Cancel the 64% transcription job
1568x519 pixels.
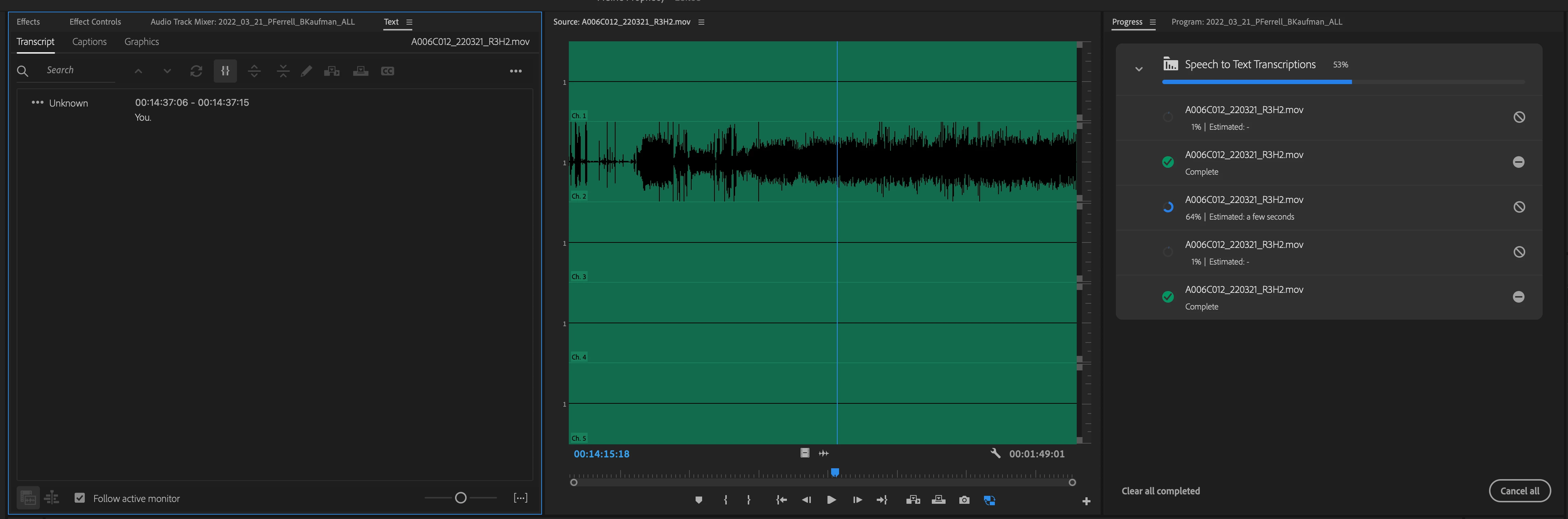(1519, 207)
